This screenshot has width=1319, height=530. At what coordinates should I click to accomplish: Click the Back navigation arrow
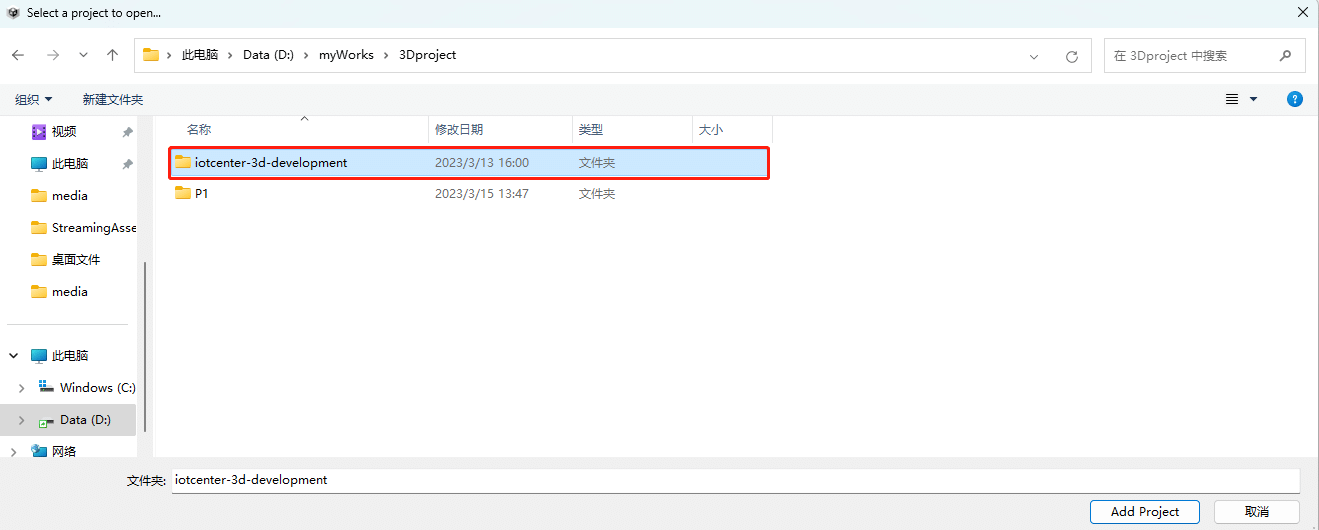click(x=18, y=56)
